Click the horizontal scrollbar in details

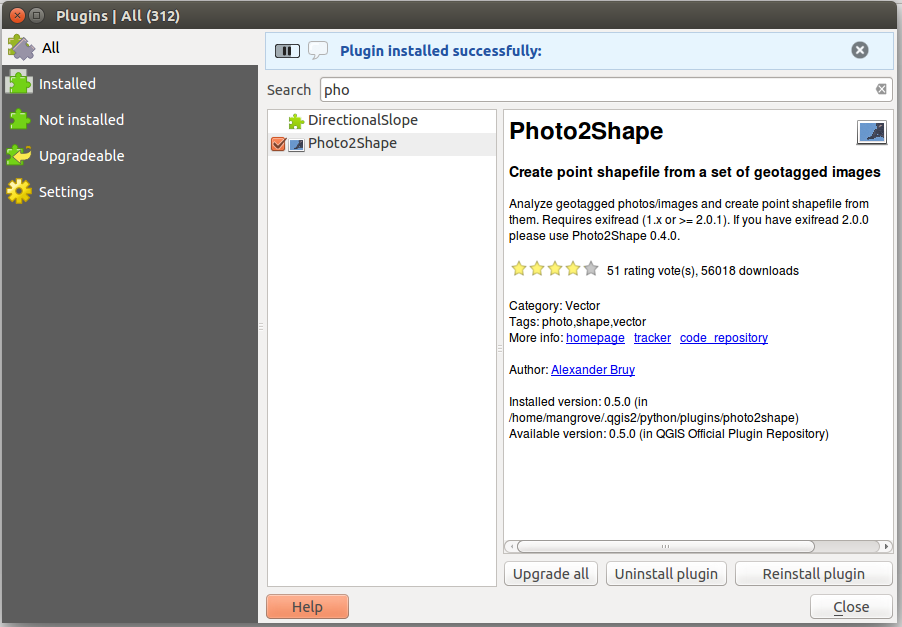[666, 546]
